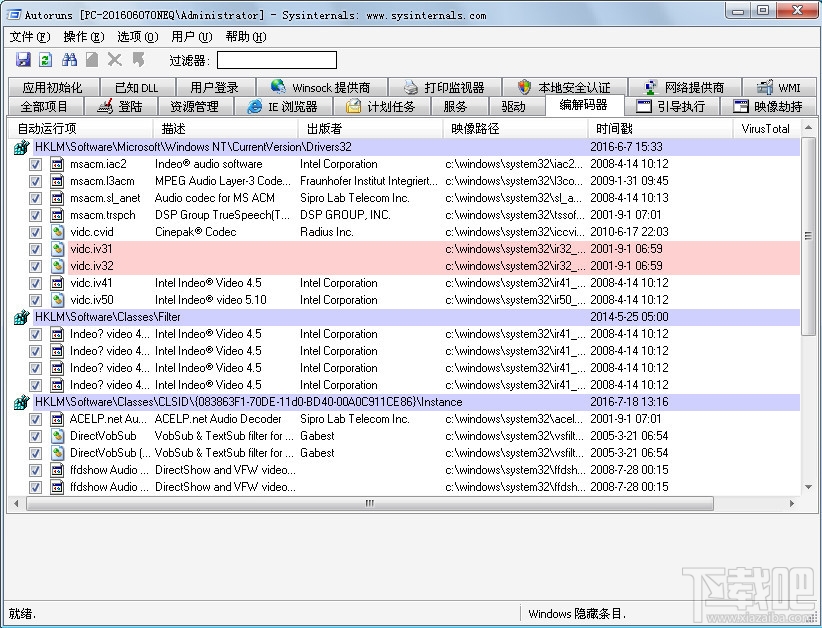Open the 用户(U) menu

click(191, 37)
